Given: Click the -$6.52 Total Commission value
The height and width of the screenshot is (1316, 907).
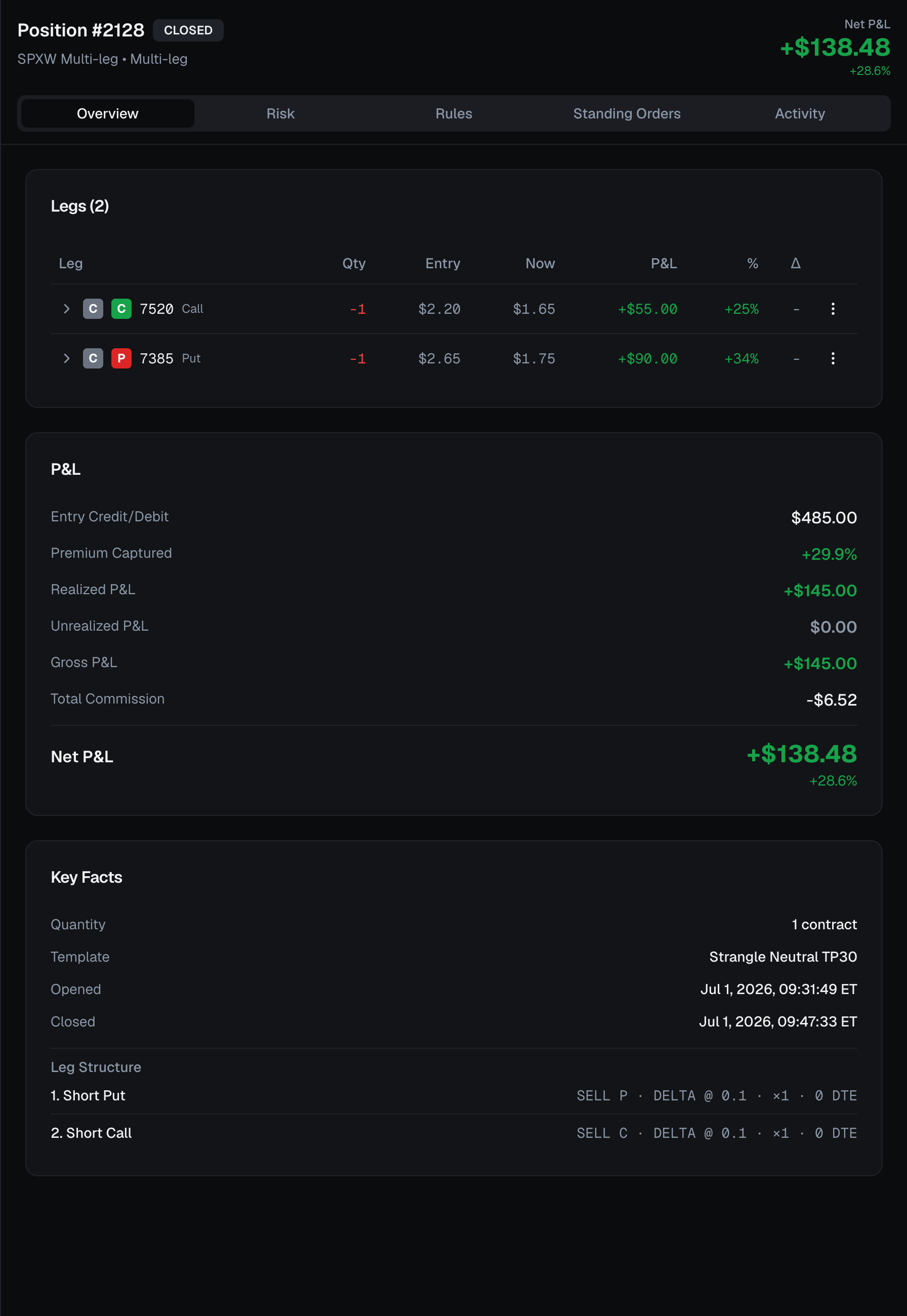Looking at the screenshot, I should tap(832, 700).
